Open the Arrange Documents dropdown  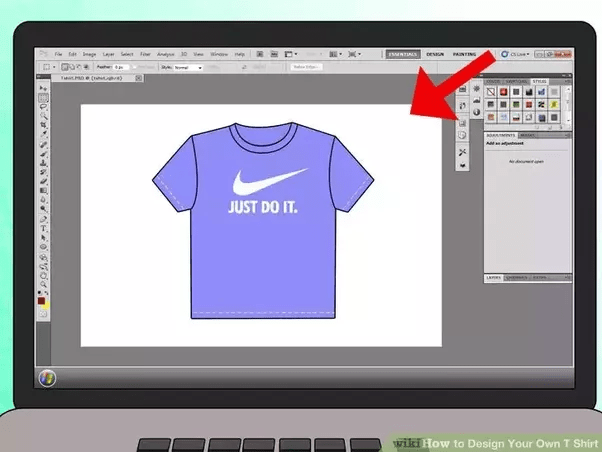click(x=336, y=54)
